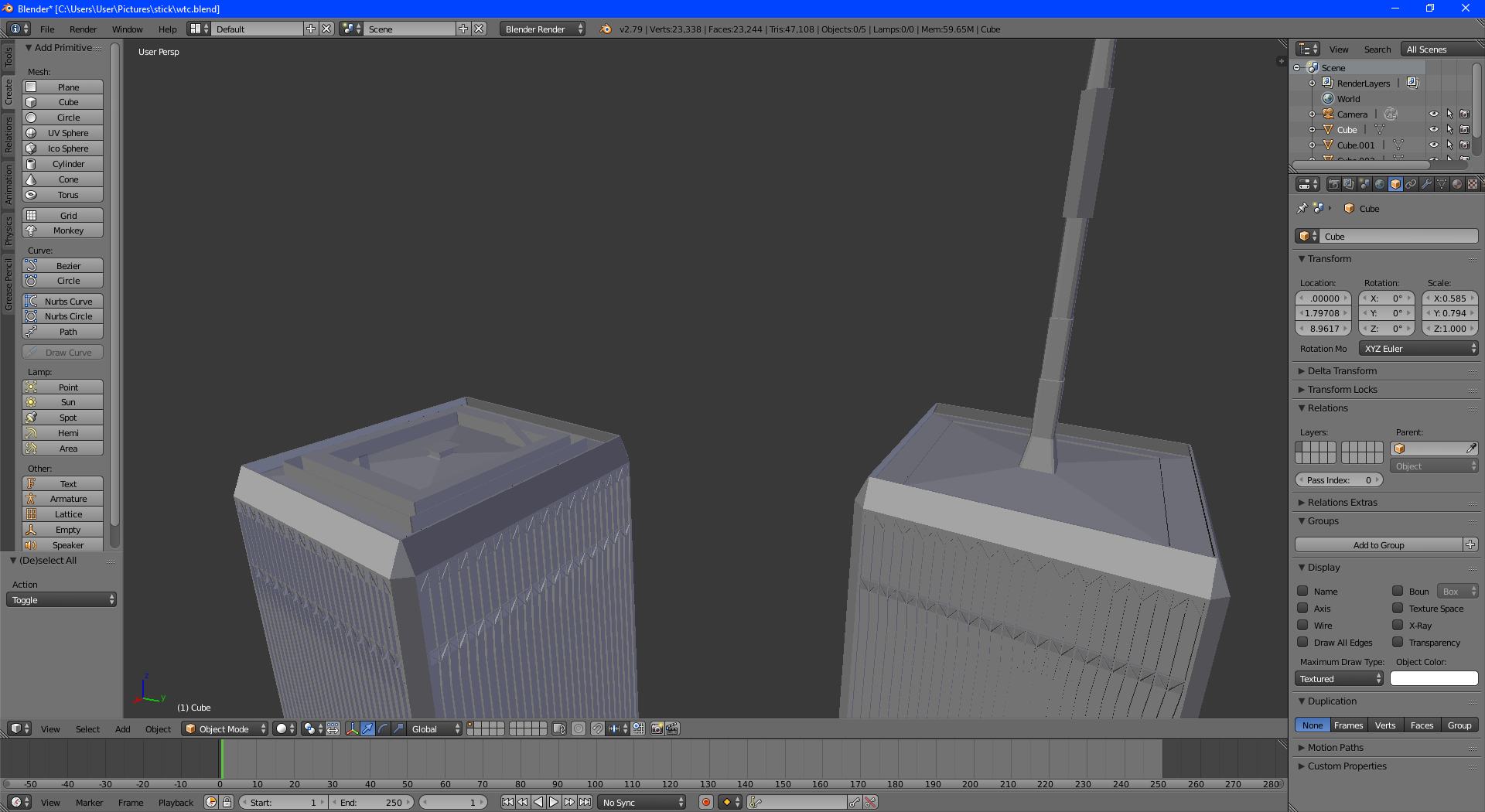Expand the Delta Transform panel
This screenshot has width=1485, height=812.
click(x=1342, y=371)
